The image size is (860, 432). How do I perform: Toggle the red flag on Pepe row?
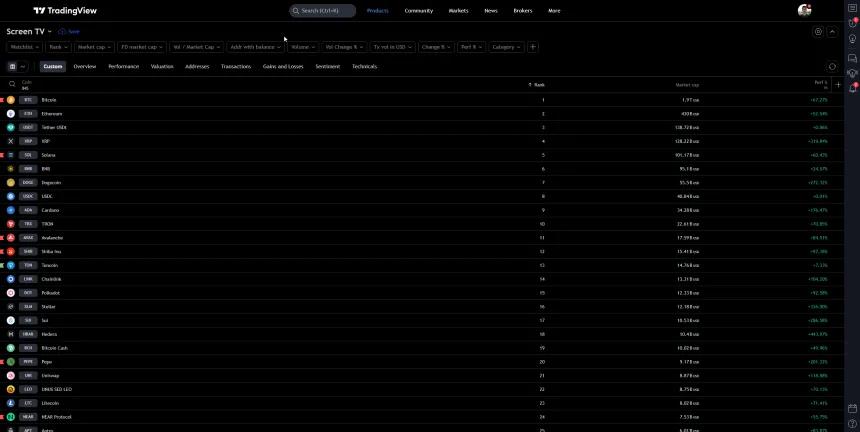click(x=2, y=362)
